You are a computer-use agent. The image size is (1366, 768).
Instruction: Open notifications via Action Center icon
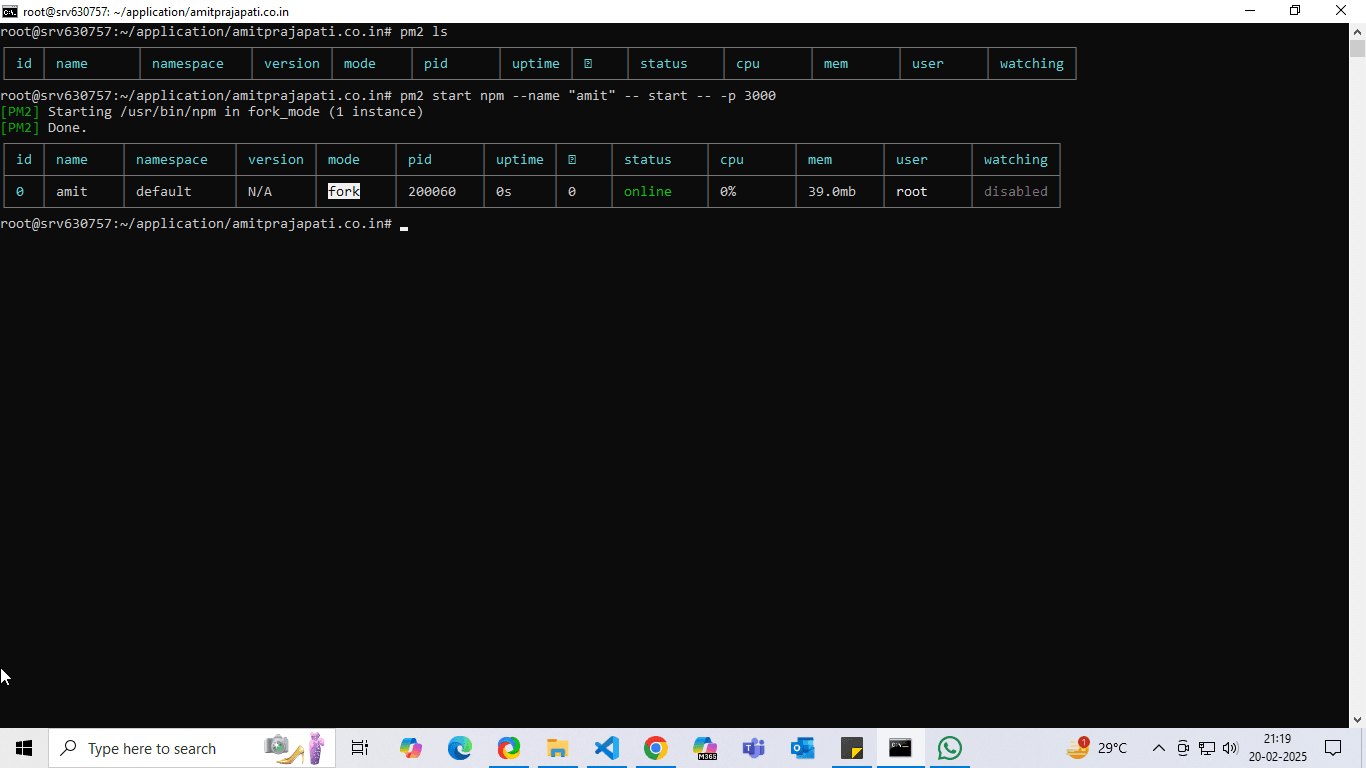(1334, 748)
